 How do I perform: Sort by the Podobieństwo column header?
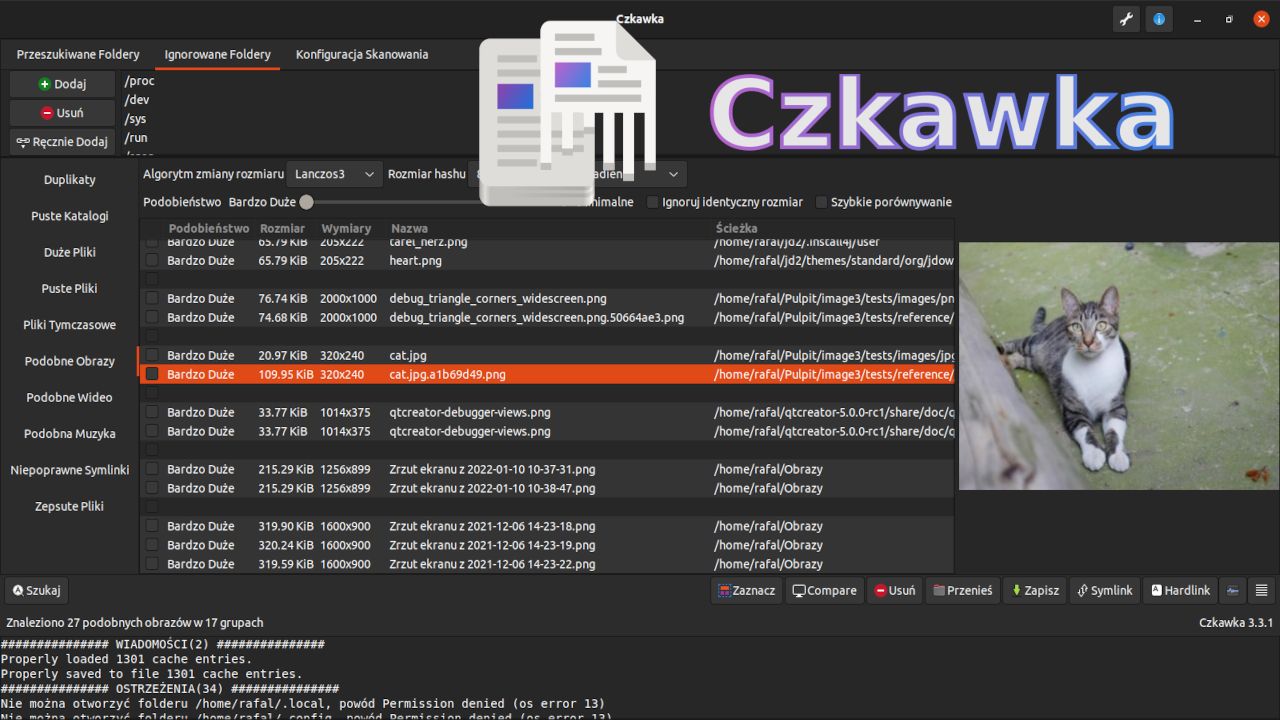pyautogui.click(x=208, y=228)
